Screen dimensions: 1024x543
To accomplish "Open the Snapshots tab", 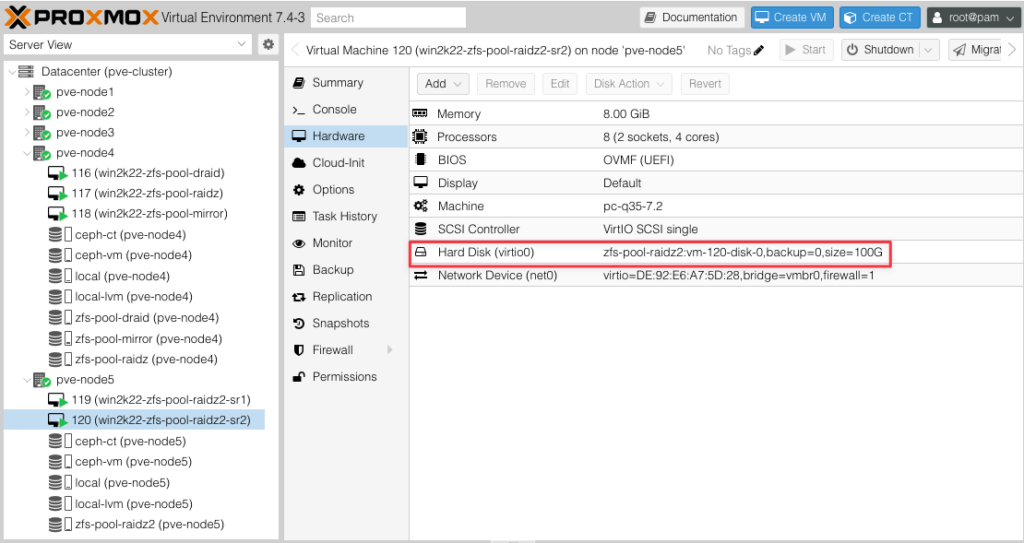I will pyautogui.click(x=346, y=323).
